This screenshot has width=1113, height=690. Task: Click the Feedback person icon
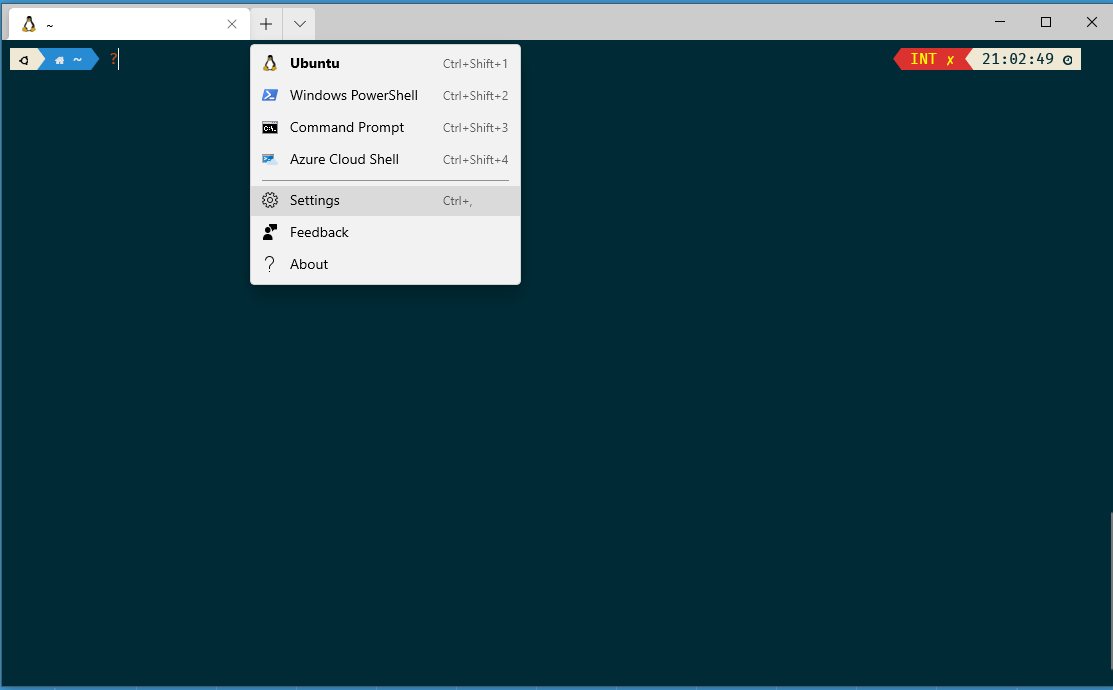point(270,232)
